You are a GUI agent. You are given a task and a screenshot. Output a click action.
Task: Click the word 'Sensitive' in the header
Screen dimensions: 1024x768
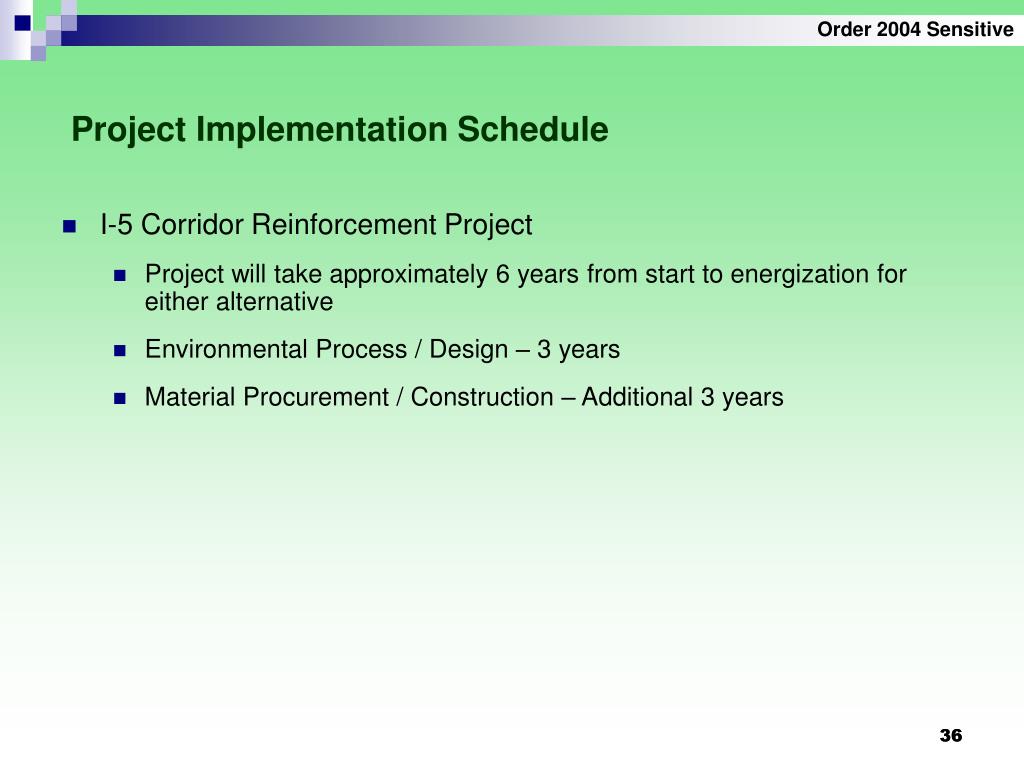click(x=969, y=30)
